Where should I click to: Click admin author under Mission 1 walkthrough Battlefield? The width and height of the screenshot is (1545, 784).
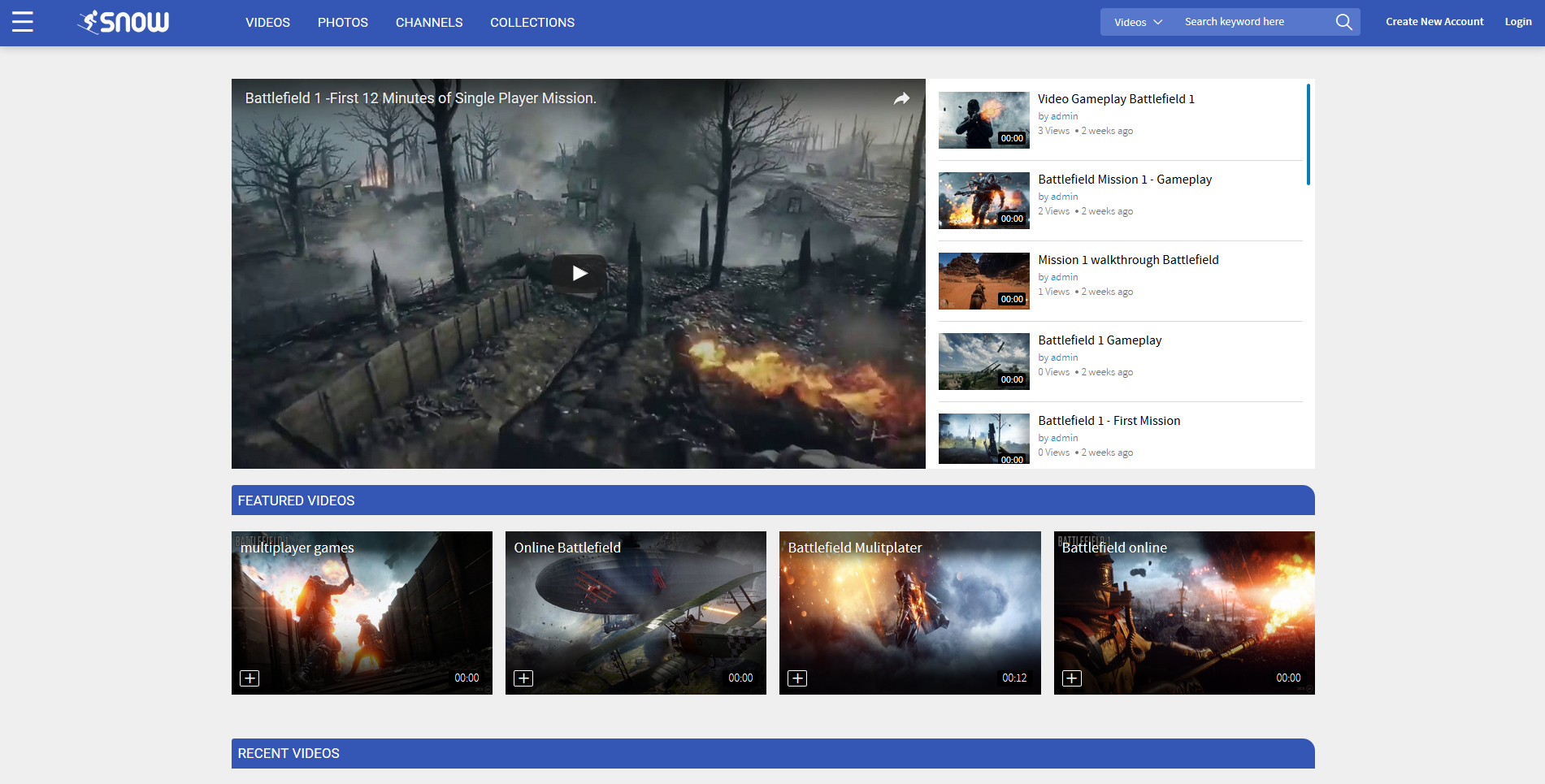[1064, 277]
